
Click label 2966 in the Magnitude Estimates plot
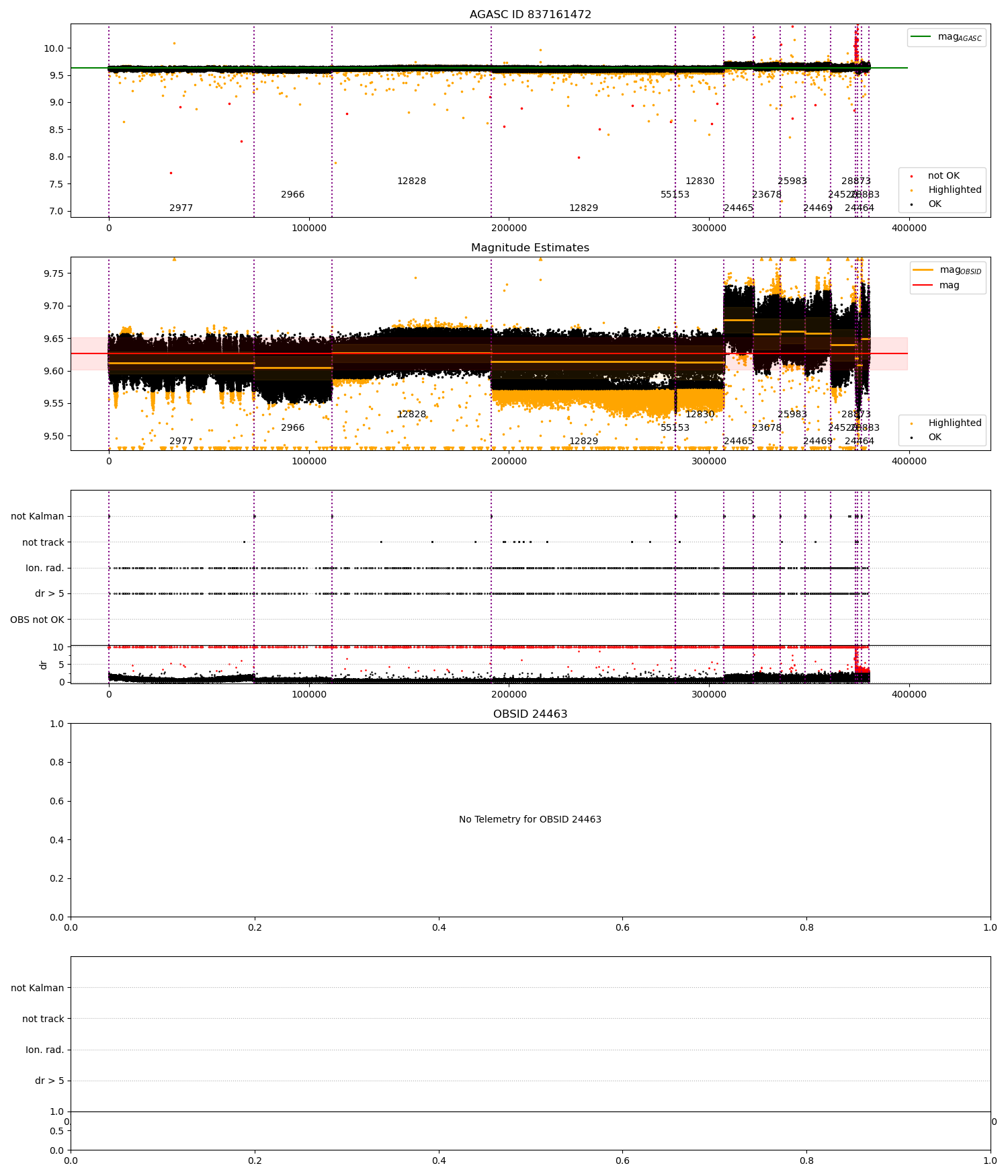point(292,428)
